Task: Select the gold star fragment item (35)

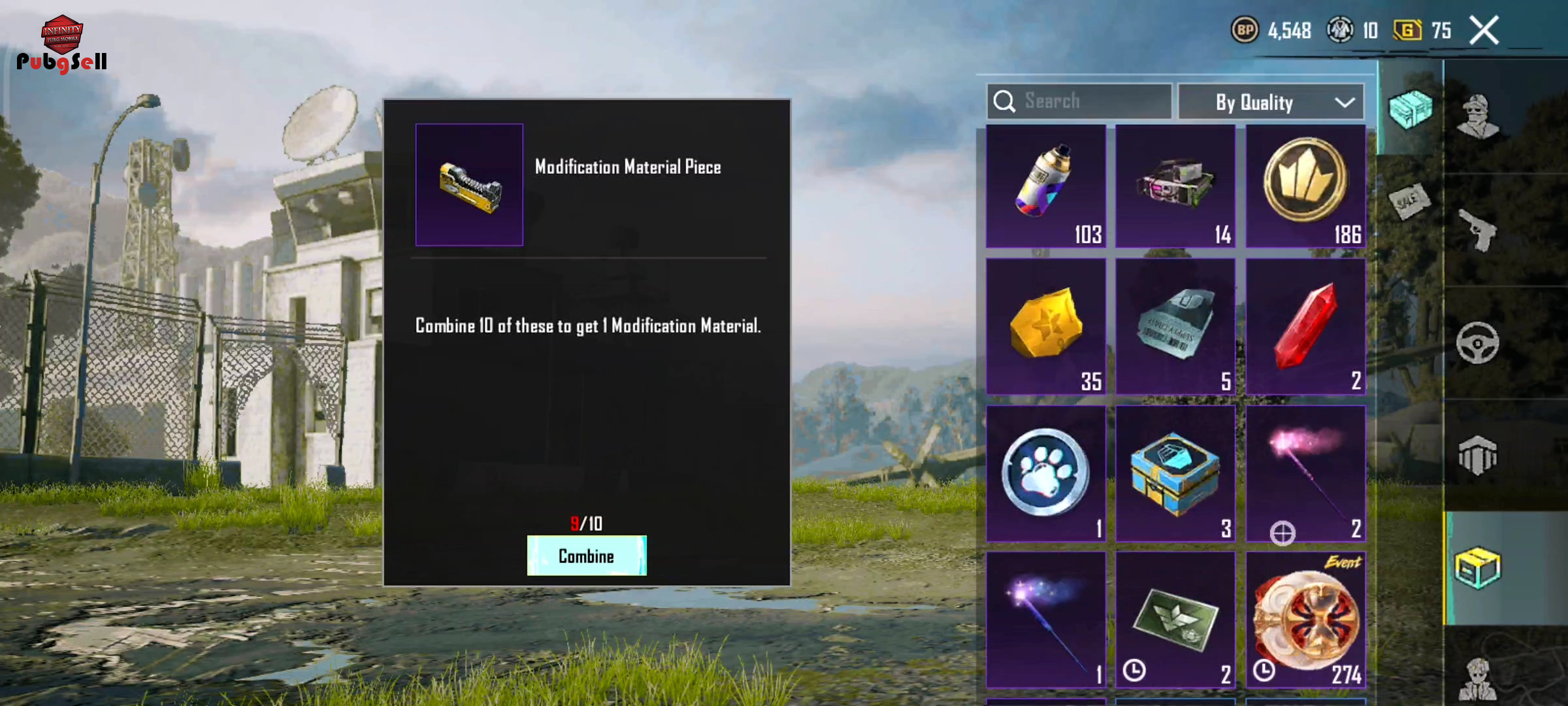Action: click(1045, 327)
